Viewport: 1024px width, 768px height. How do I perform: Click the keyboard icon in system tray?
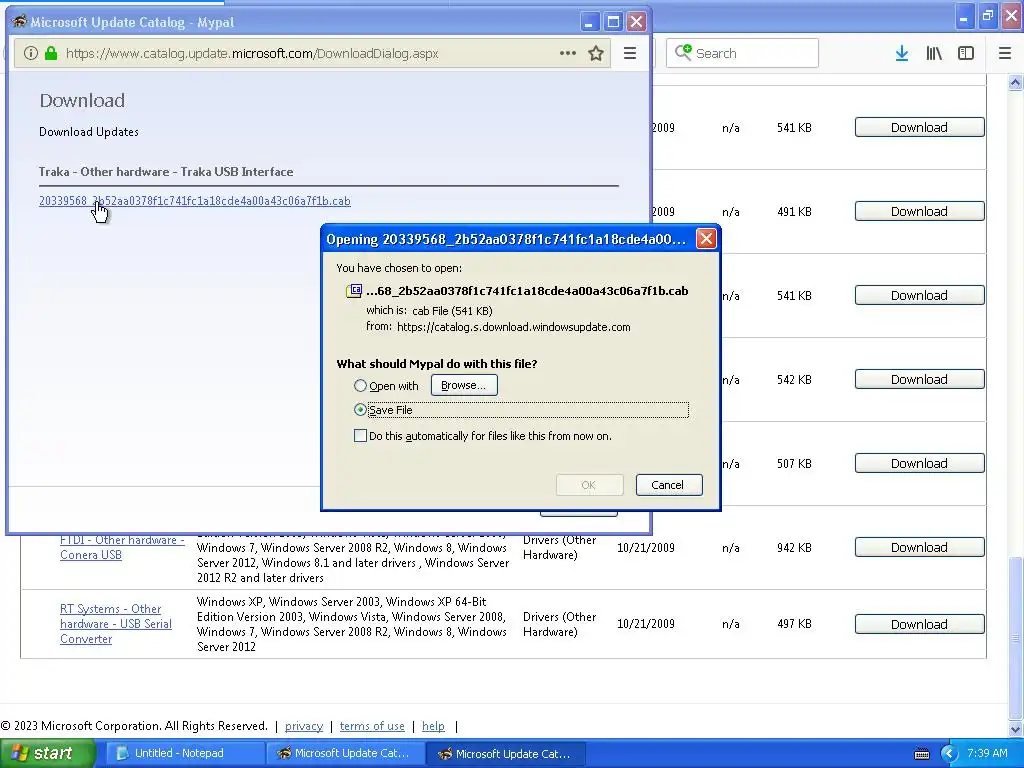point(921,754)
